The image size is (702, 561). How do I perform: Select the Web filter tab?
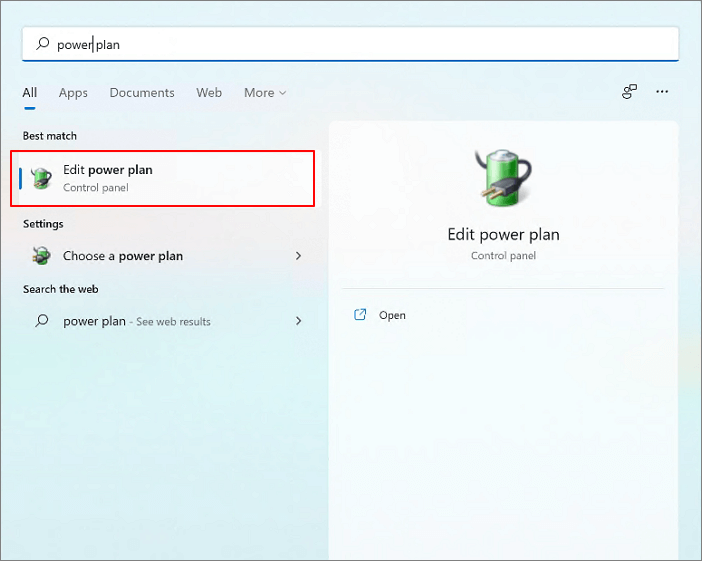(x=209, y=93)
